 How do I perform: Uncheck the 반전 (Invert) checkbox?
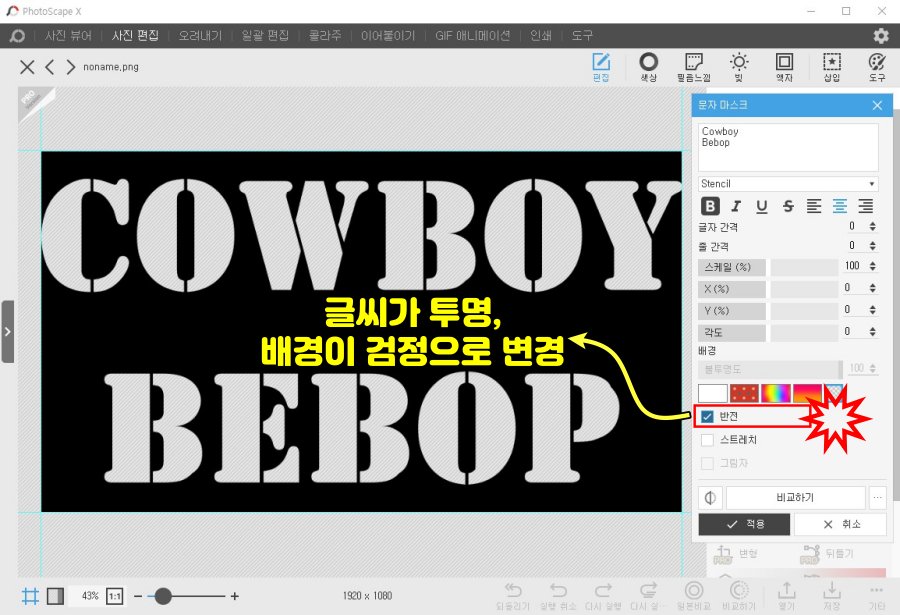coord(707,417)
